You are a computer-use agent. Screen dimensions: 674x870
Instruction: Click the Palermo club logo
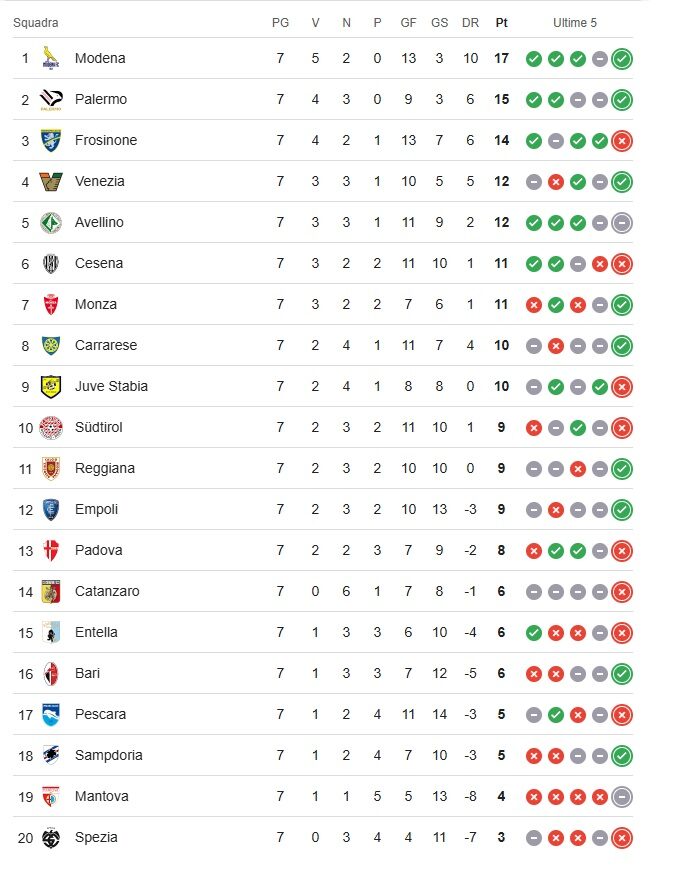(x=51, y=99)
